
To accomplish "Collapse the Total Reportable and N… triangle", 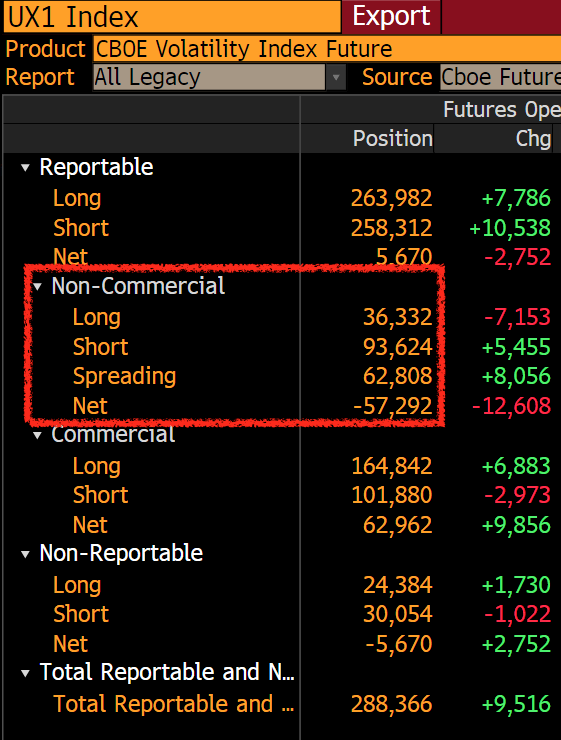I will coord(25,673).
